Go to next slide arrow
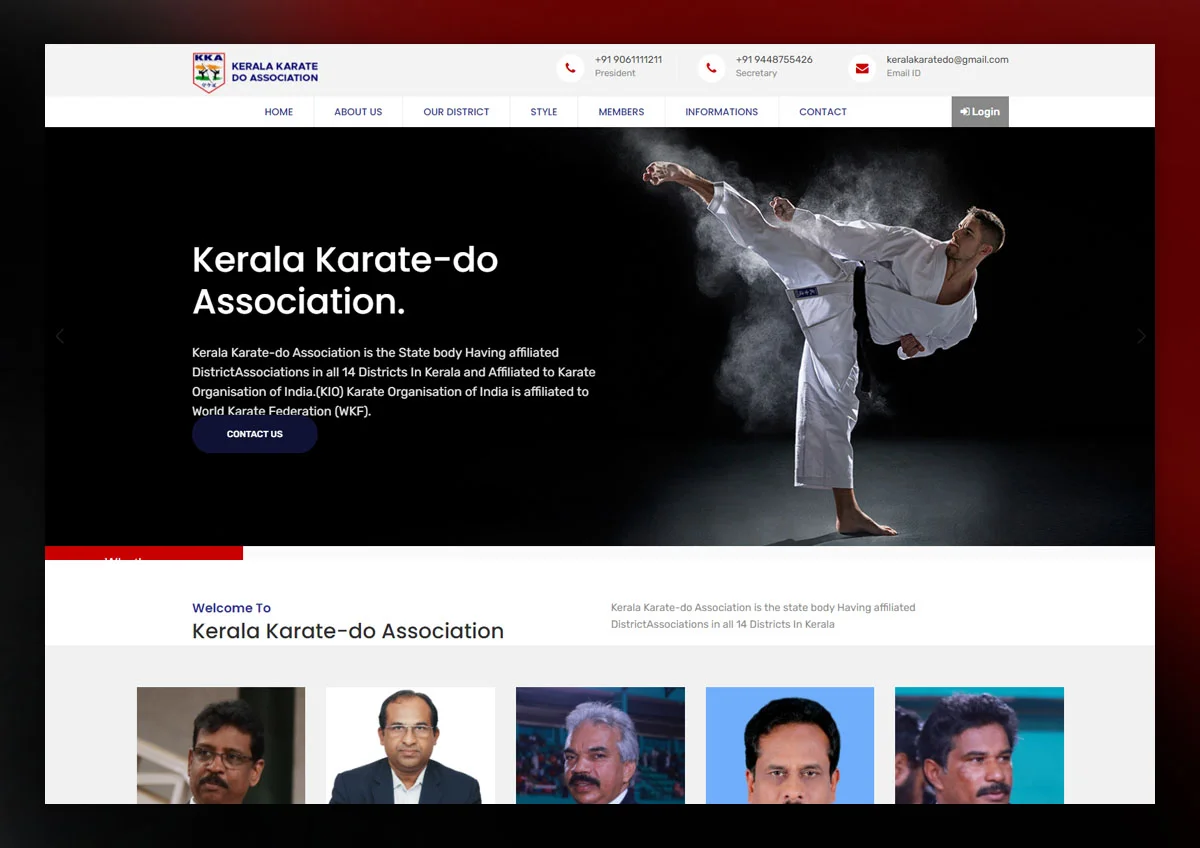This screenshot has height=848, width=1200. 1141,336
